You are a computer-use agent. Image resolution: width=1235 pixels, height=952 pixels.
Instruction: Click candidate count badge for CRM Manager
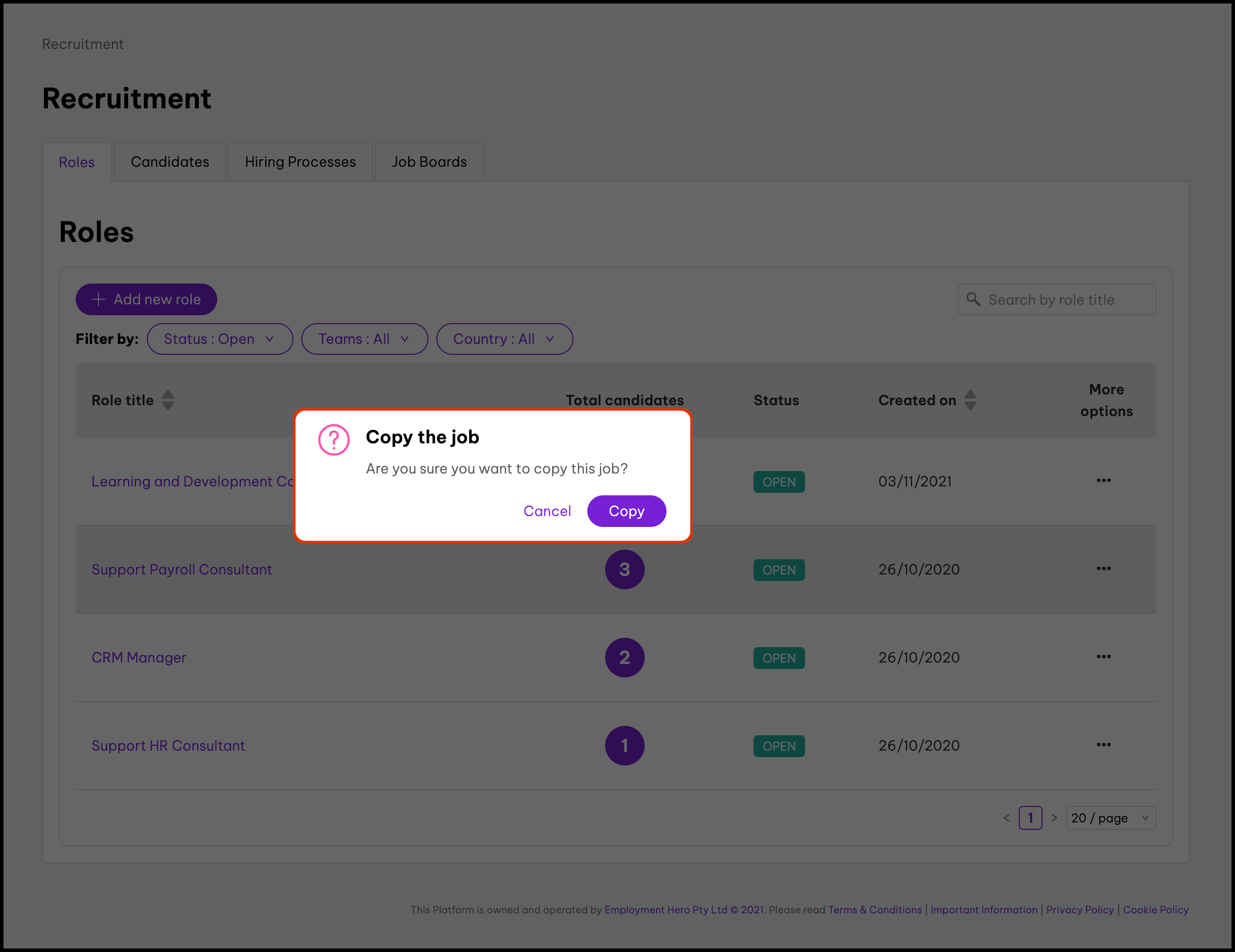[624, 658]
